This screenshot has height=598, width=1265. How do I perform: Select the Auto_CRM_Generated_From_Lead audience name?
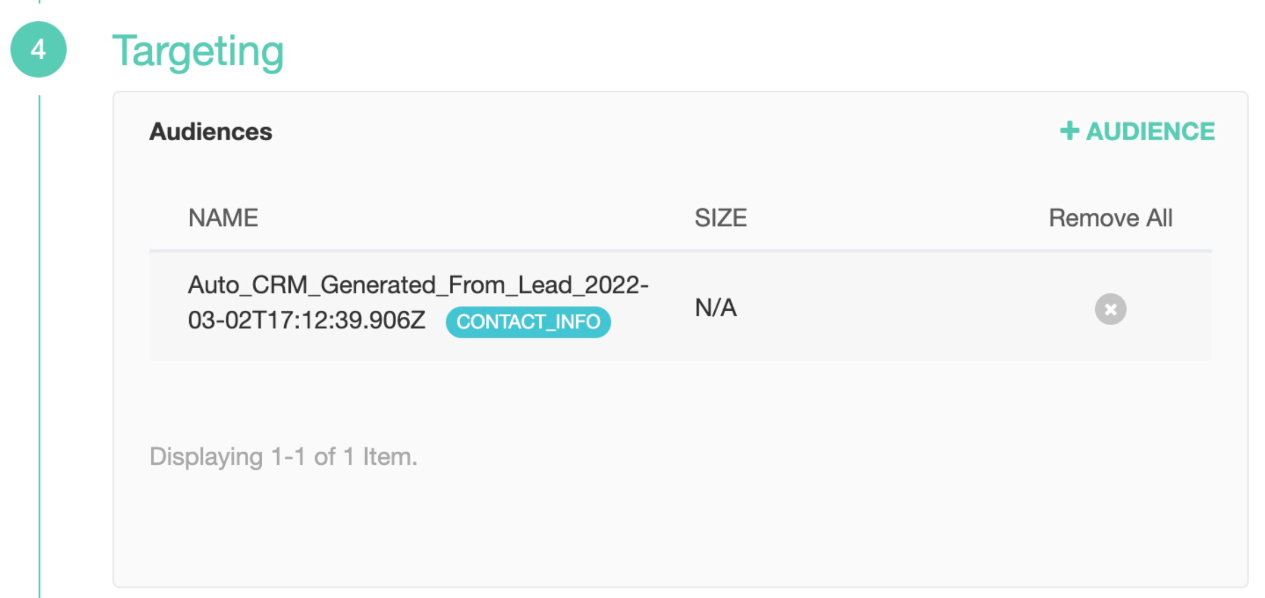tap(418, 286)
